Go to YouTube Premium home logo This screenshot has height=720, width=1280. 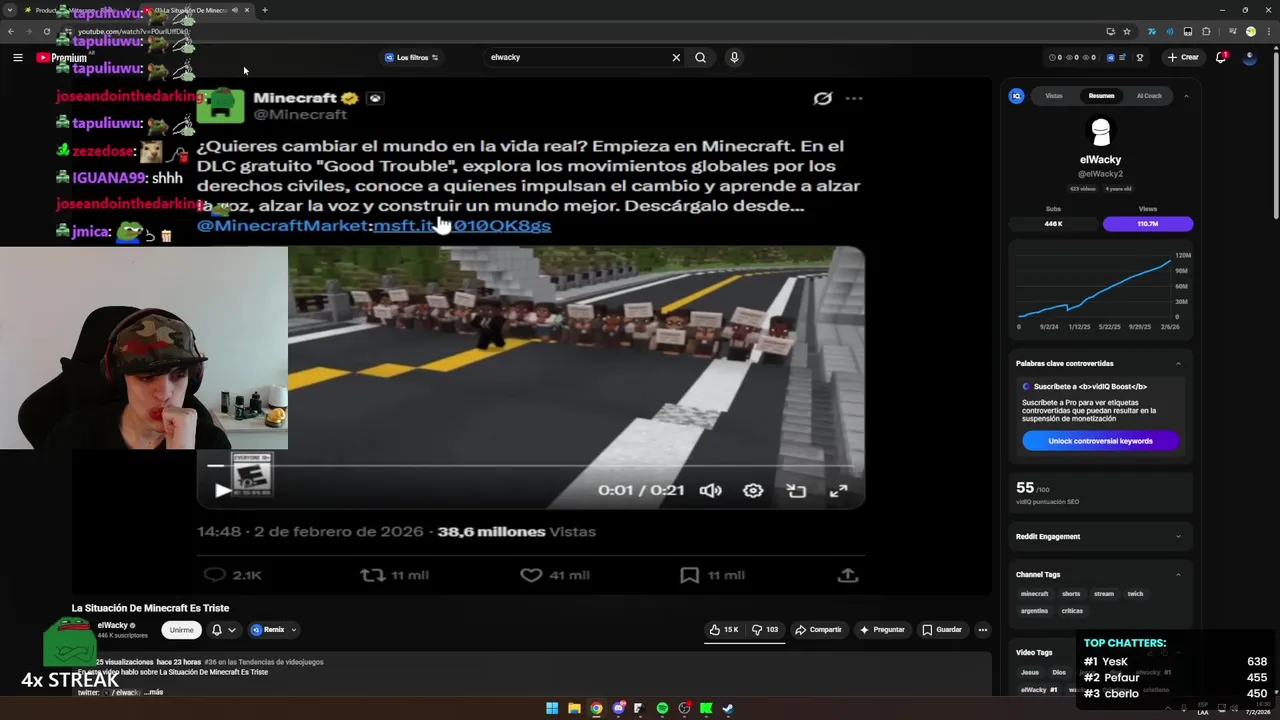tap(62, 58)
